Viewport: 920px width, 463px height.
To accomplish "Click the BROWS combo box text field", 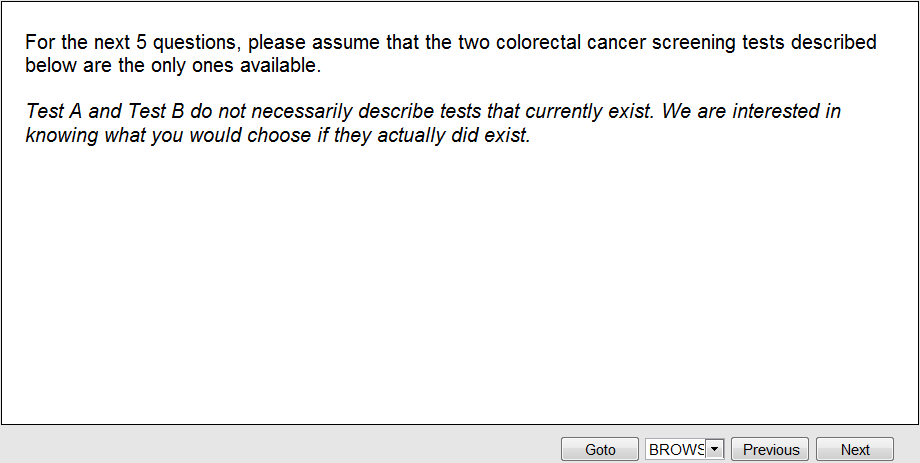I will tap(676, 450).
